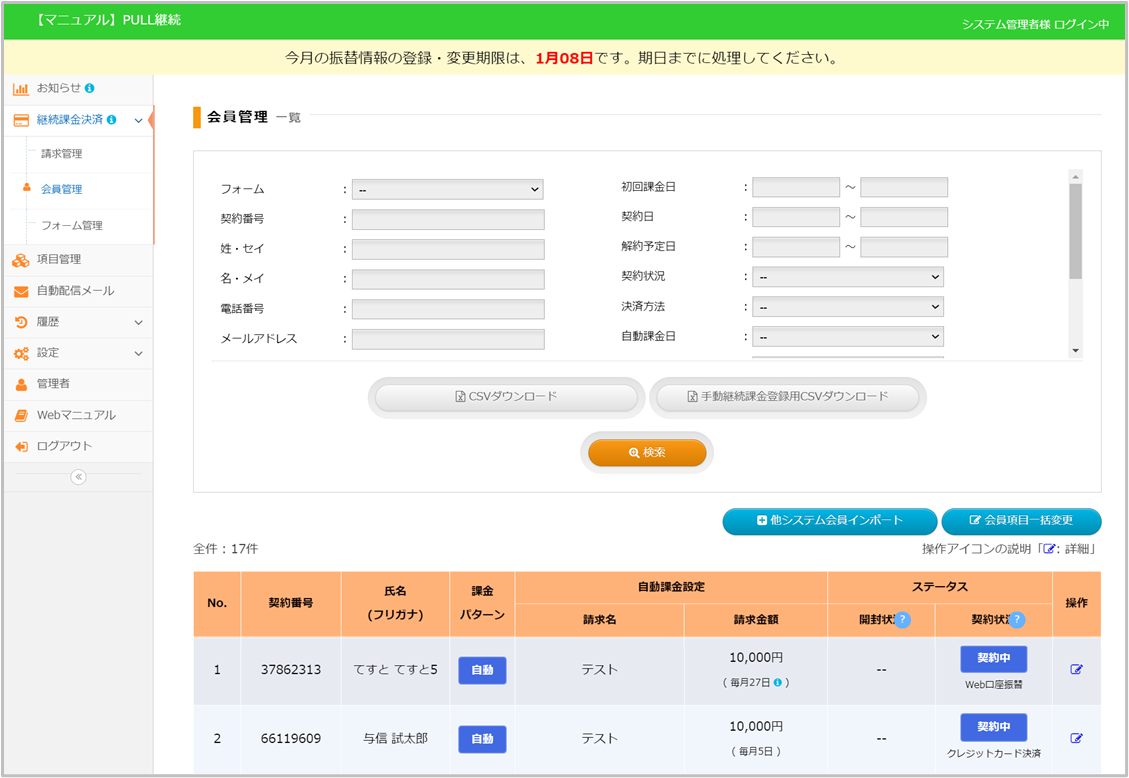Click the 管理者 person icon

click(20, 384)
